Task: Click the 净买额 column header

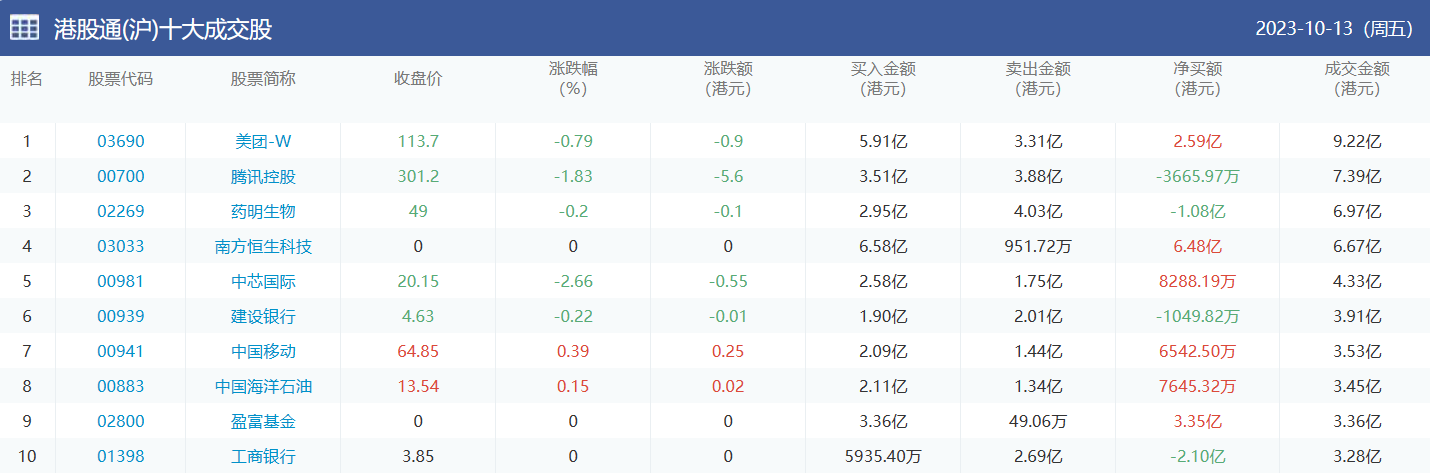Action: pyautogui.click(x=1197, y=79)
